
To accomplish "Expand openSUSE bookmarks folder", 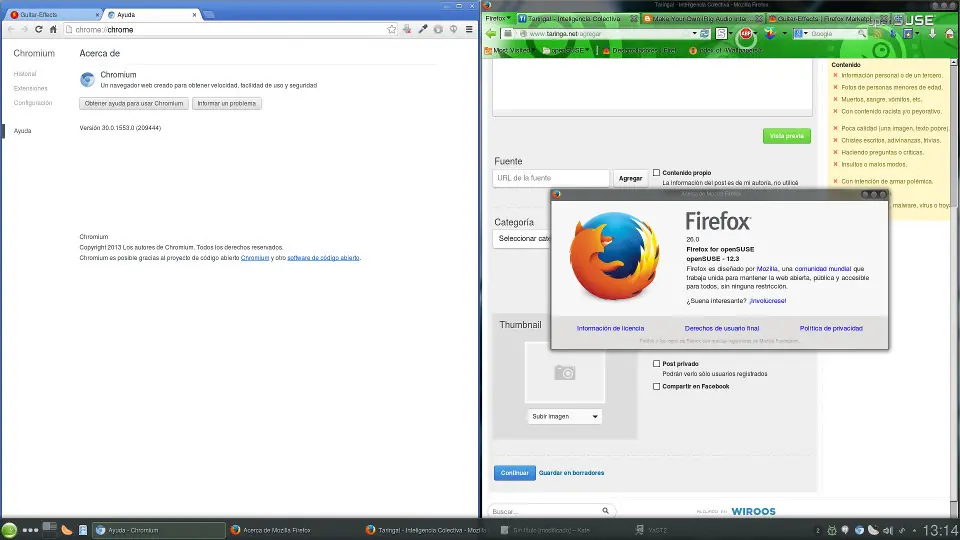I will [x=566, y=50].
